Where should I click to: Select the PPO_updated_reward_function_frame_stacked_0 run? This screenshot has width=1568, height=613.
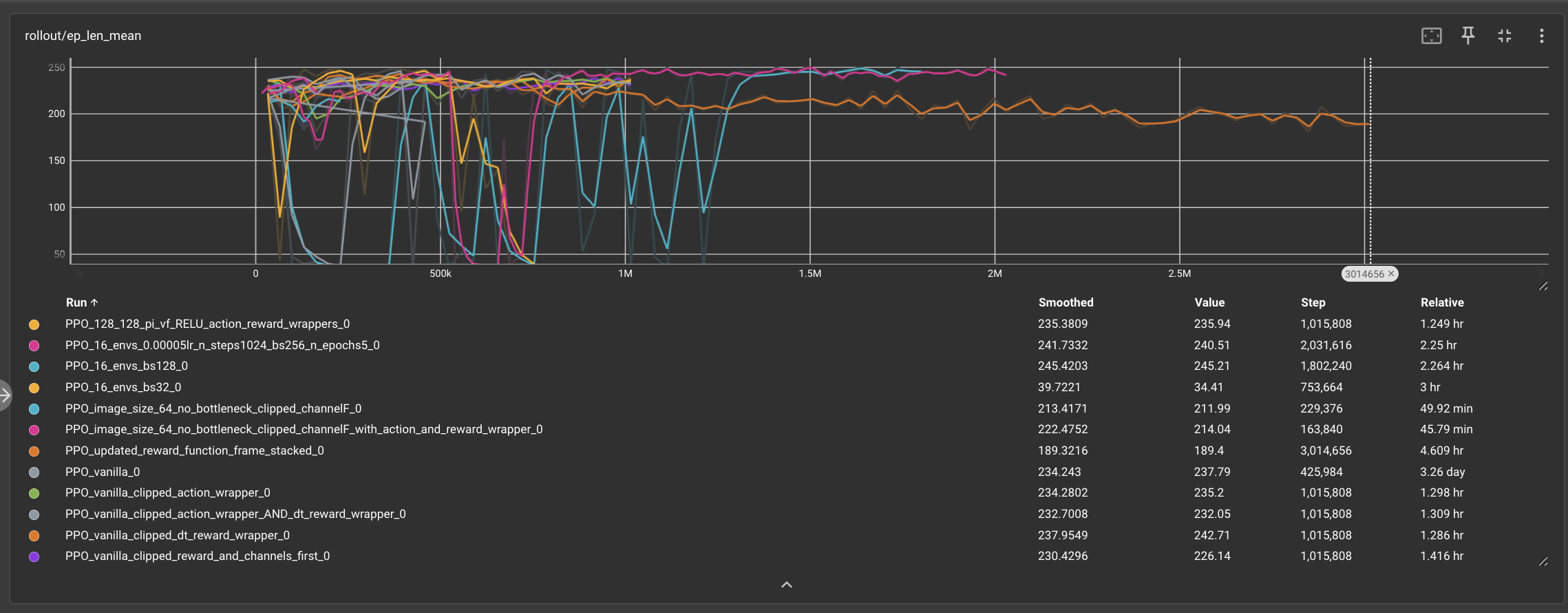[194, 450]
